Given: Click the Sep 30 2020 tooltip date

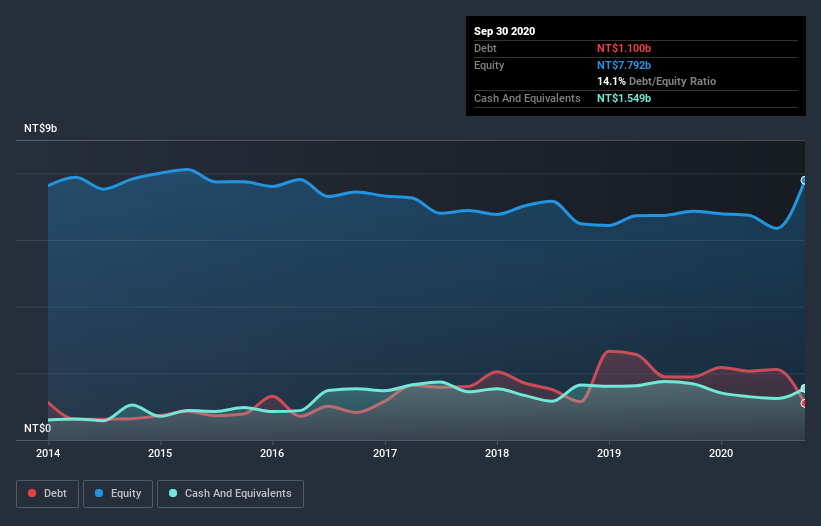Looking at the screenshot, I should point(504,31).
